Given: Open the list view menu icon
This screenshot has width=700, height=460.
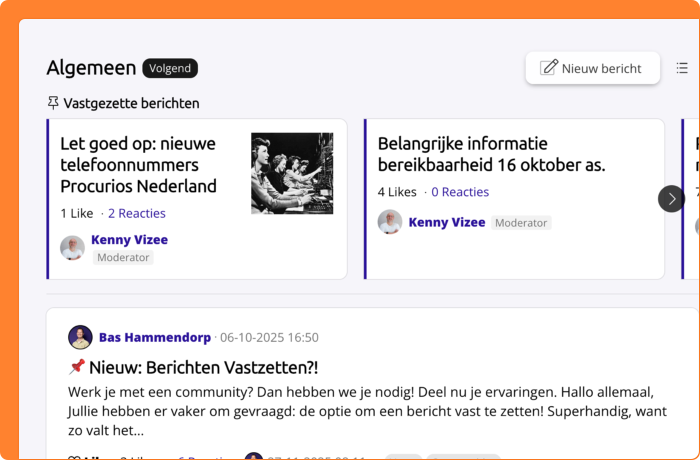Looking at the screenshot, I should (682, 68).
